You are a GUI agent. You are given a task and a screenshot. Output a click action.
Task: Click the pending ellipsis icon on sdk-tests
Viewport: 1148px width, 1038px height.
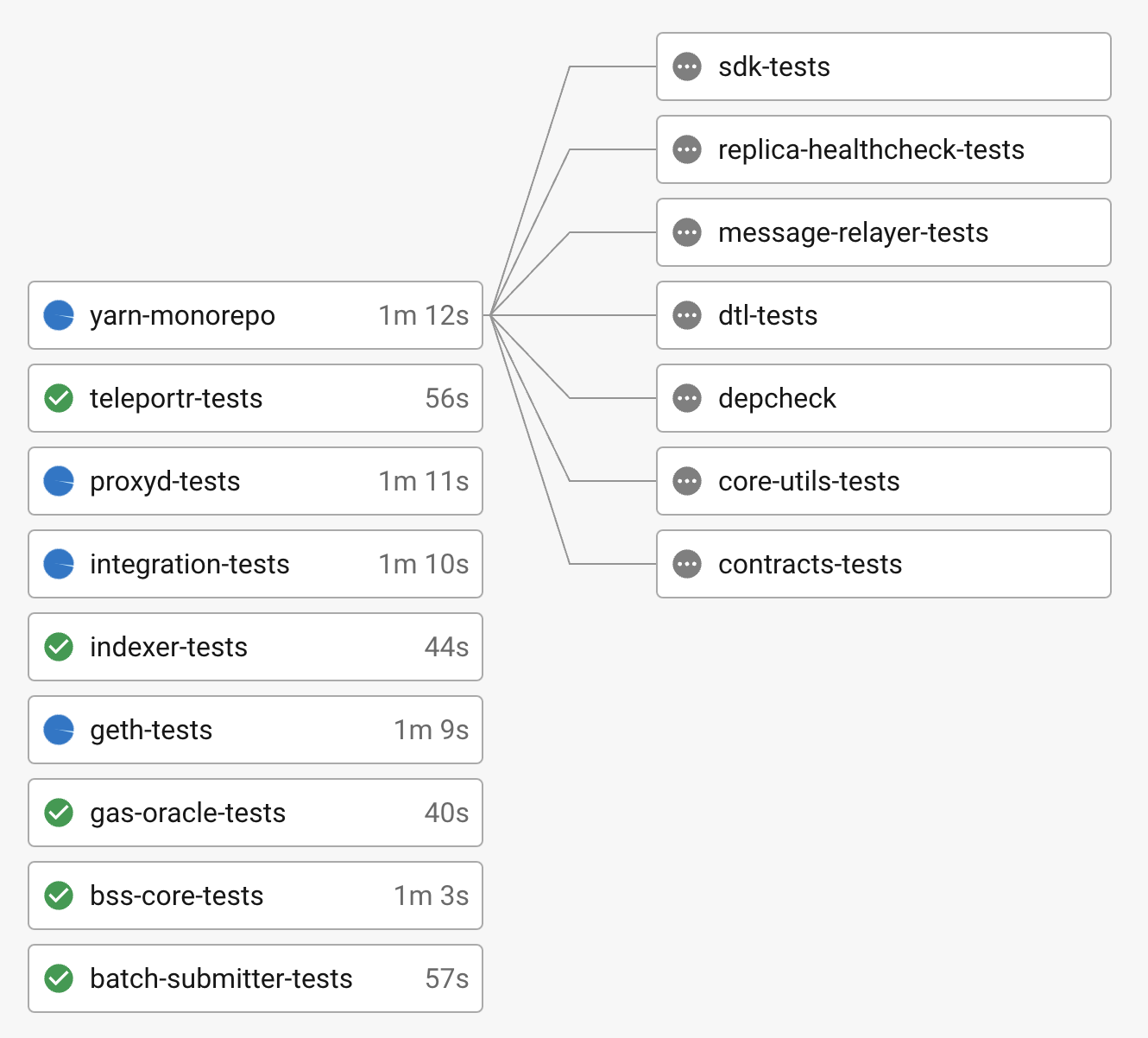click(x=687, y=66)
